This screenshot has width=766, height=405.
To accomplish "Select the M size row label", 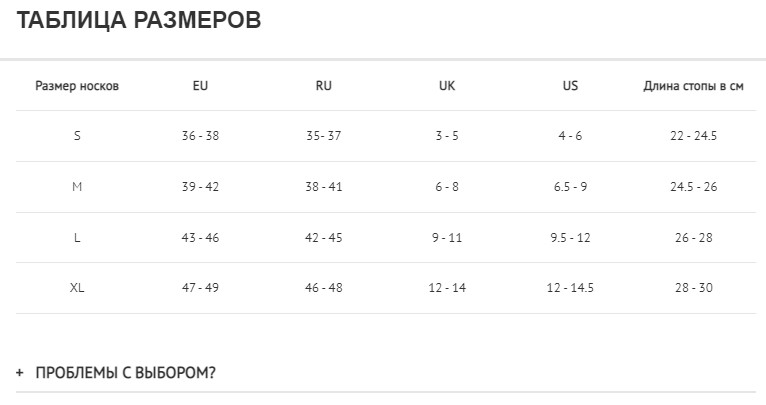I will [x=77, y=187].
